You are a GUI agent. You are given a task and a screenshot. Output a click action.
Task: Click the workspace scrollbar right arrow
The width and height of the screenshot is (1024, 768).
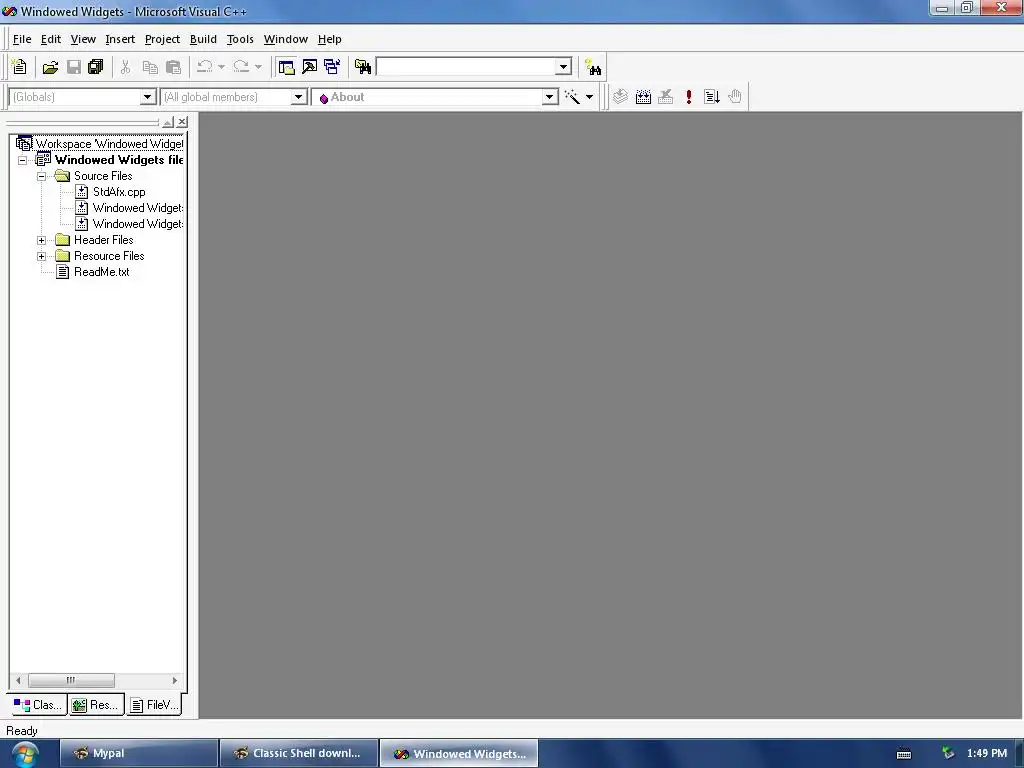click(174, 680)
